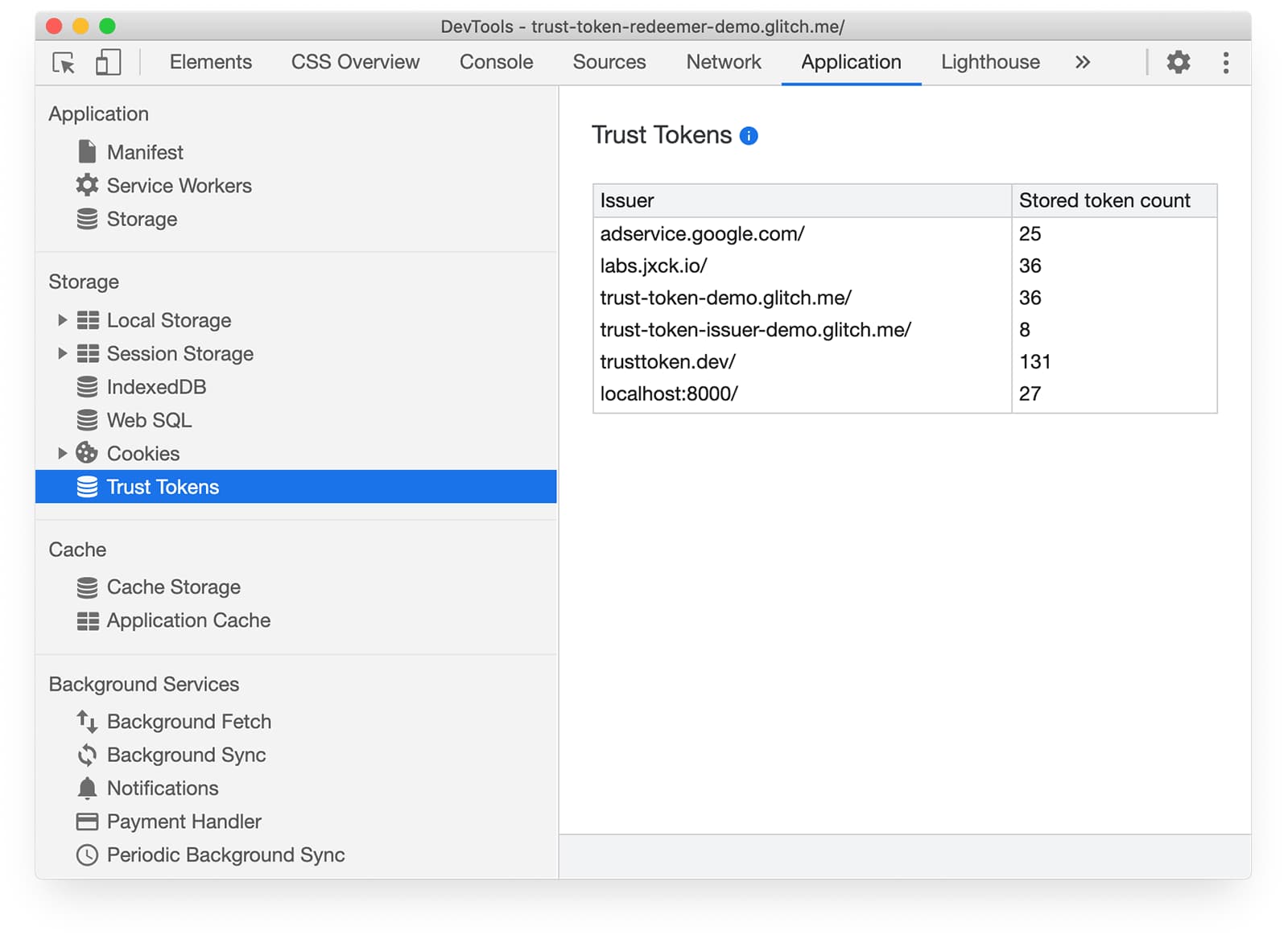Screen dimensions: 1288x939
Task: Expand the Cookies tree
Action: click(62, 453)
